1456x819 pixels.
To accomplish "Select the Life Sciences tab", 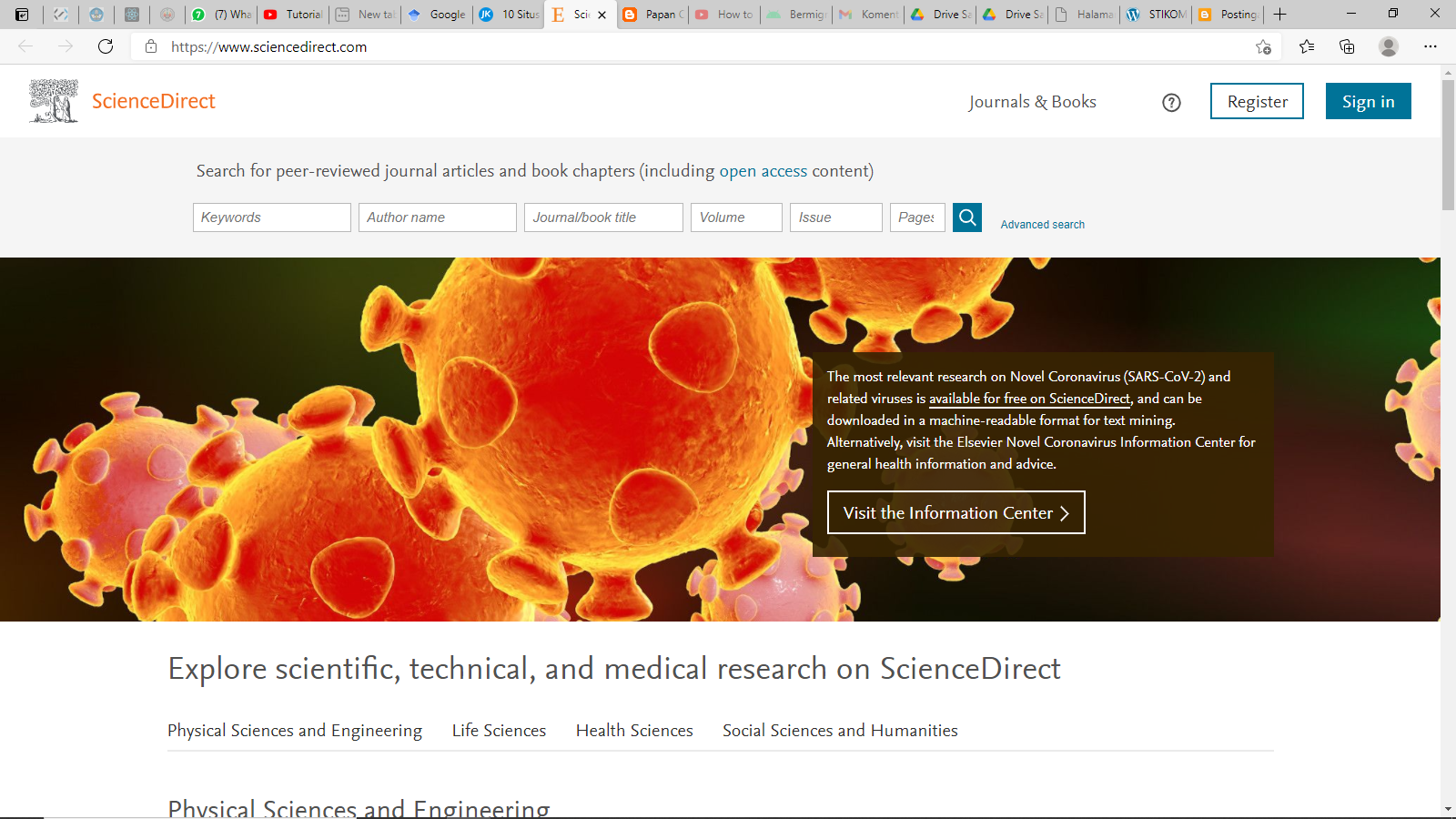I will tap(499, 731).
